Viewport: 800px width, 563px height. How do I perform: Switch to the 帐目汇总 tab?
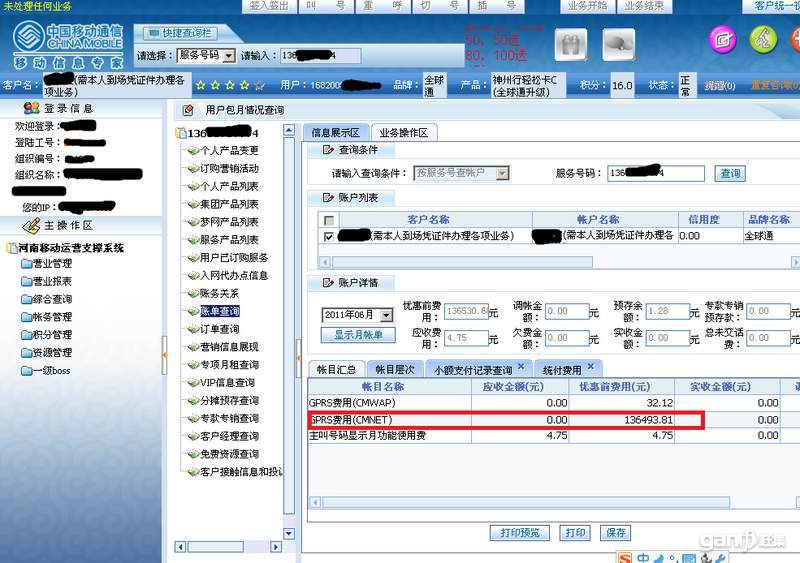(x=336, y=370)
